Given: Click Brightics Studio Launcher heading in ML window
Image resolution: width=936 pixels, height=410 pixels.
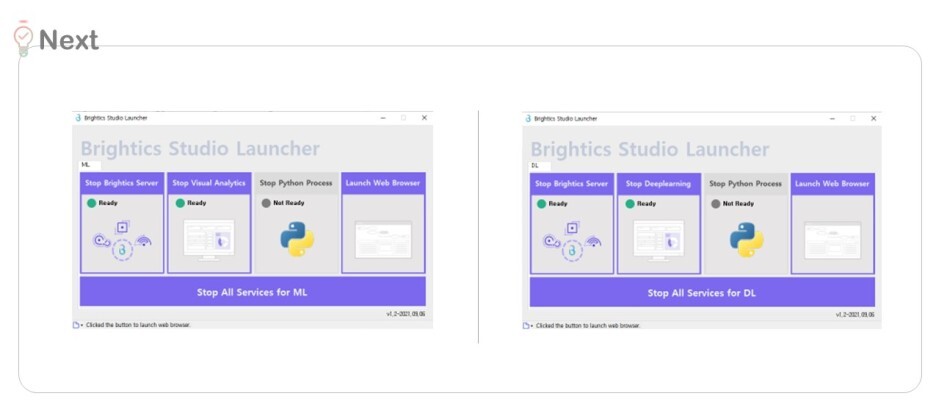Looking at the screenshot, I should pyautogui.click(x=200, y=149).
